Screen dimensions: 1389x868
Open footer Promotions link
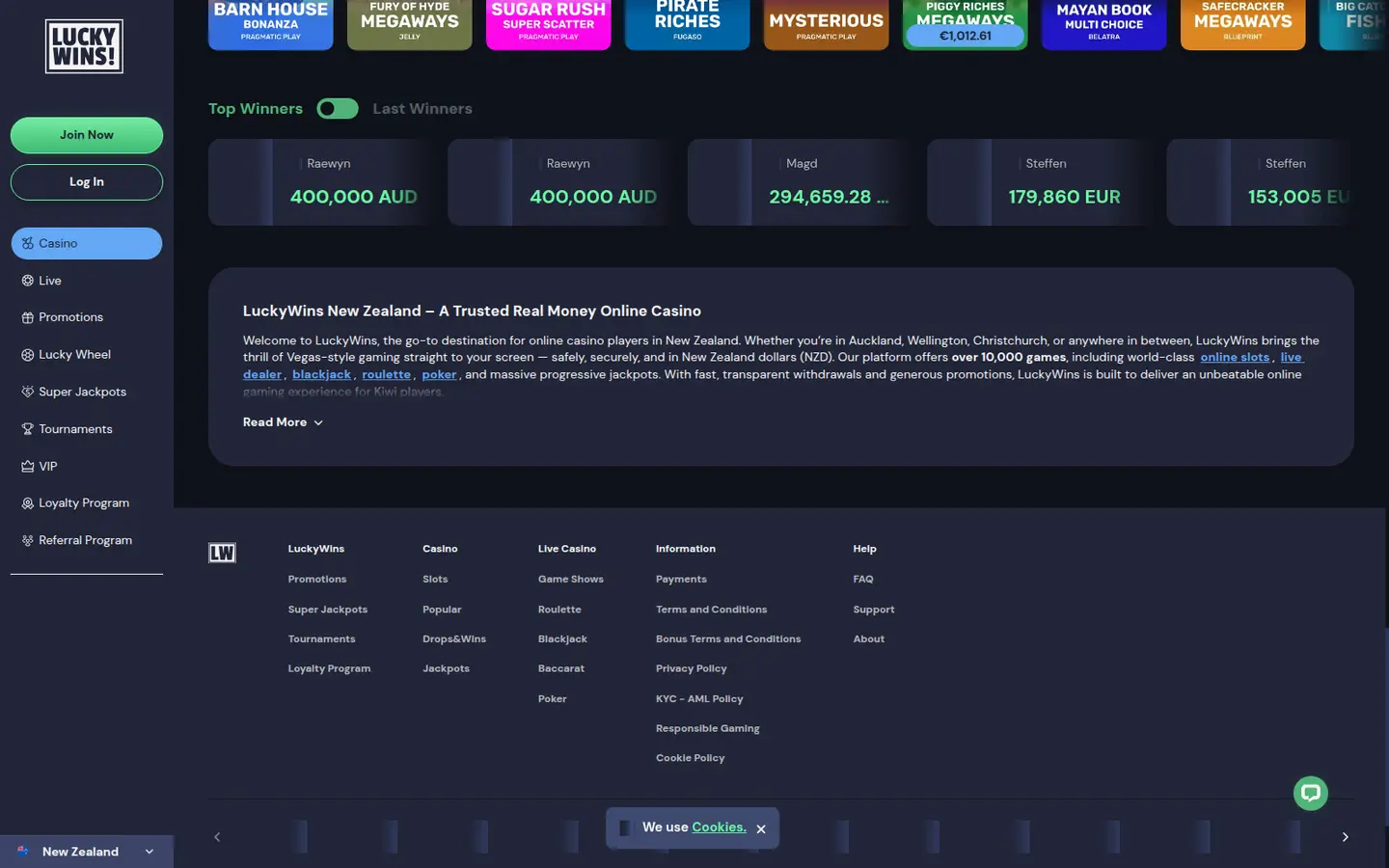(x=316, y=580)
